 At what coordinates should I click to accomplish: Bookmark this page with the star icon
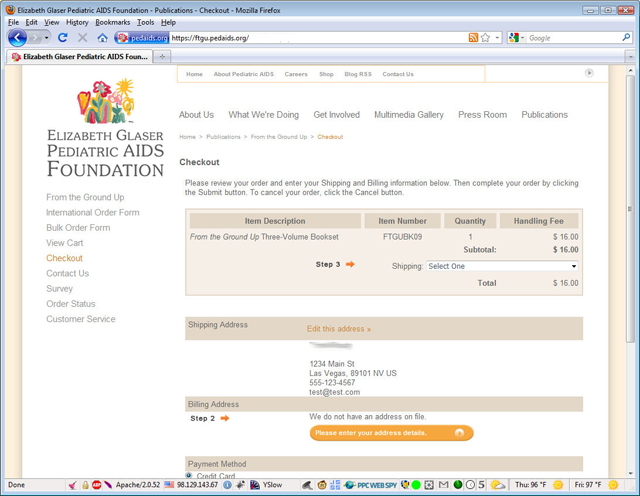485,38
